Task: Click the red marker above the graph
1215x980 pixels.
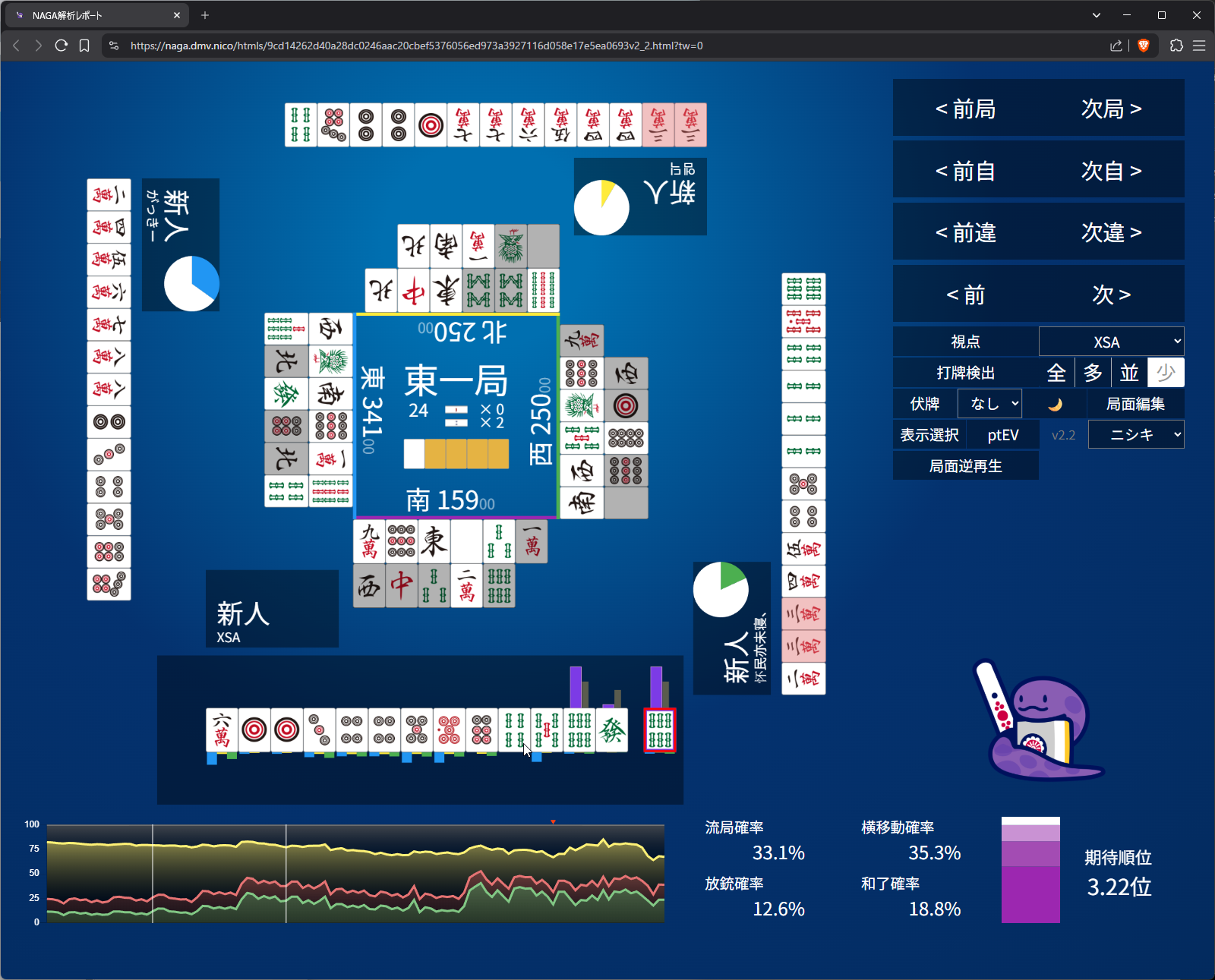Action: tap(553, 822)
